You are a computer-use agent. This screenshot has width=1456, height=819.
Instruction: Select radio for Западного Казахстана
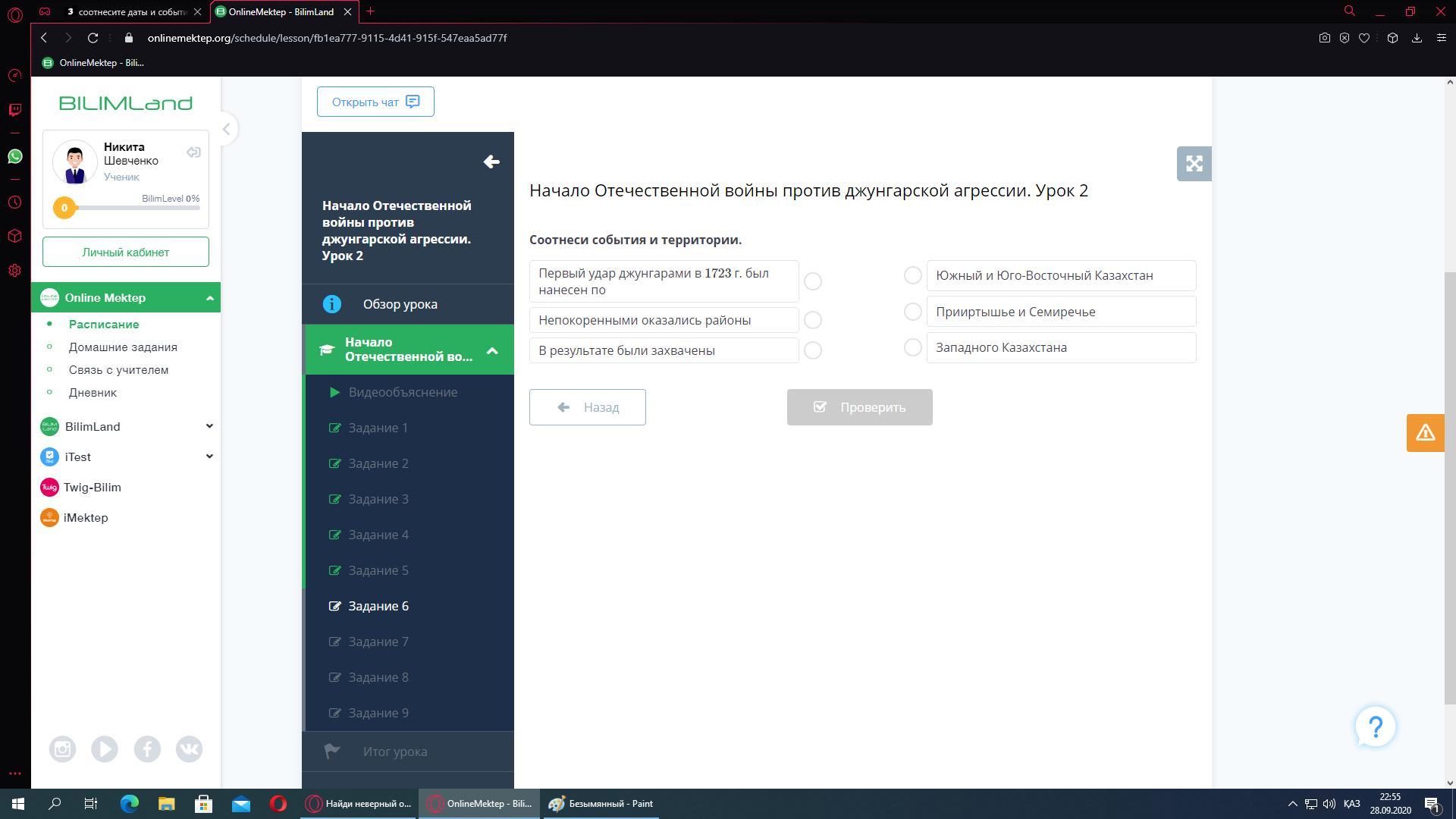[x=912, y=347]
